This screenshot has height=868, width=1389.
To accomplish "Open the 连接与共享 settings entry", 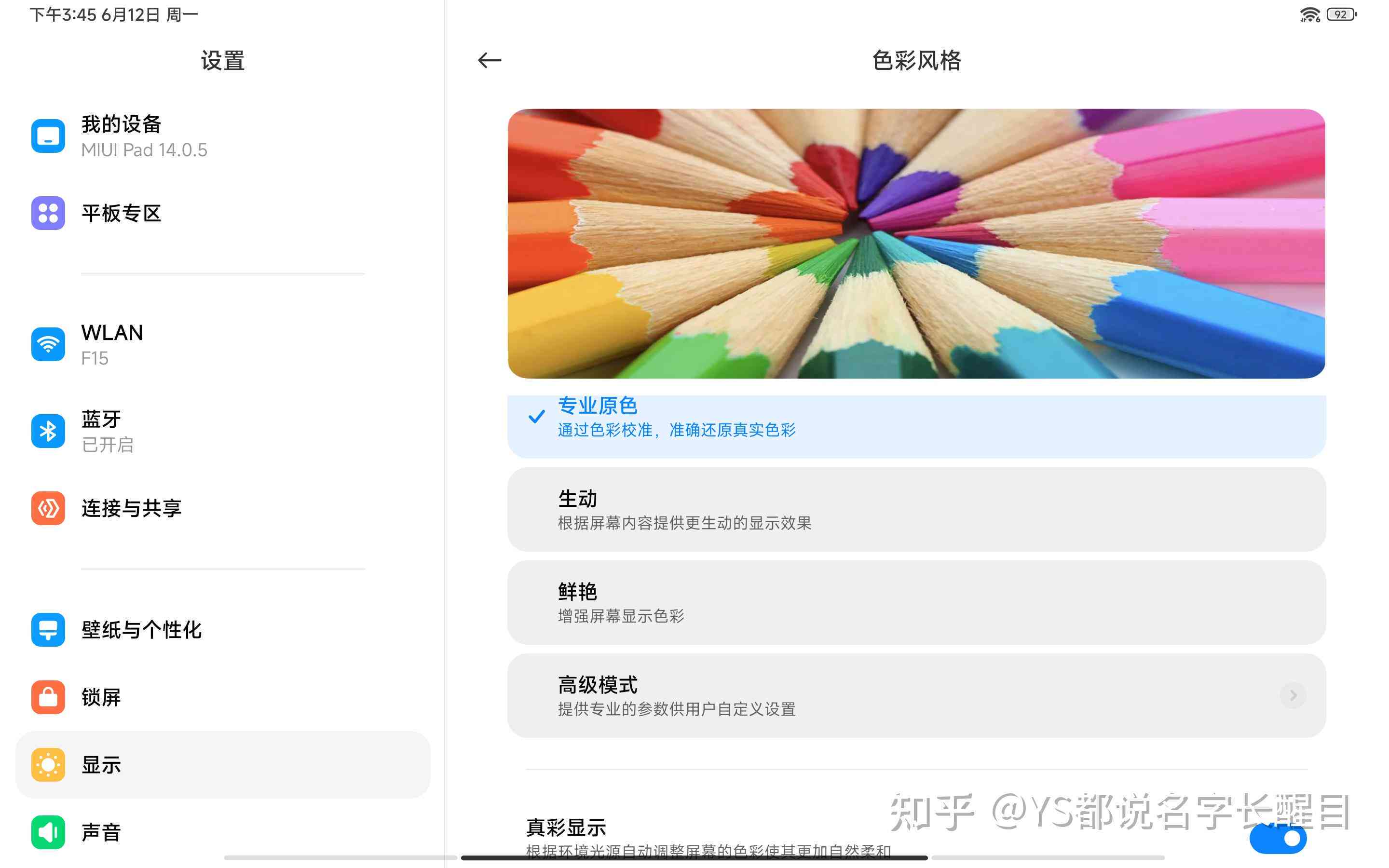I will point(223,508).
